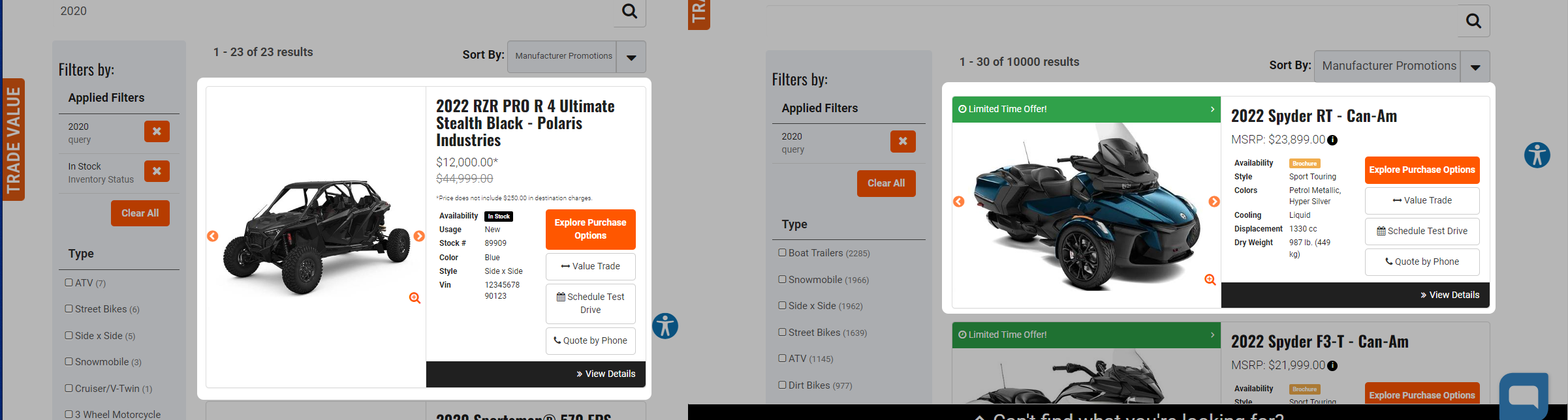Check the Side x Side (5) filter
This screenshot has width=1568, height=420.
coord(69,335)
